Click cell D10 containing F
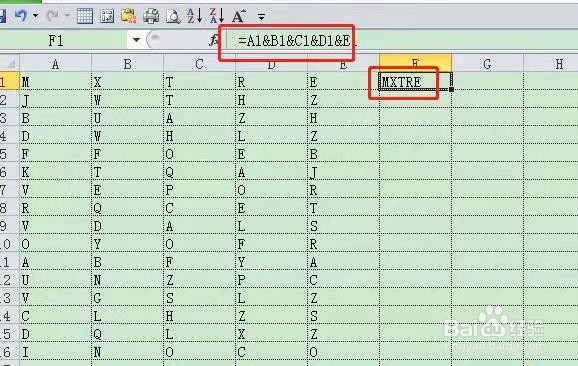Screen dimensions: 578x366 pyautogui.click(x=271, y=244)
